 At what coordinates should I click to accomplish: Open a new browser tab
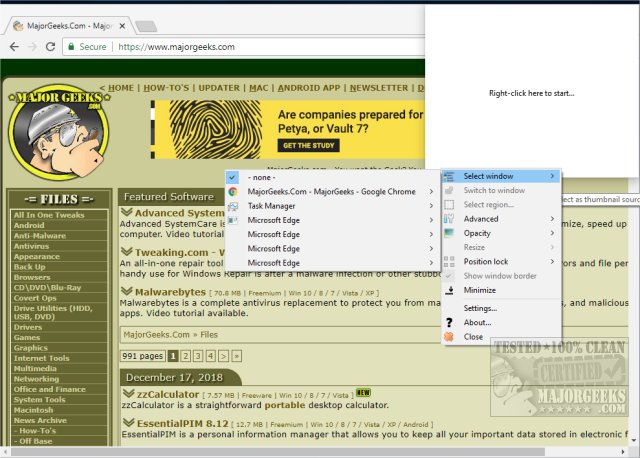tap(146, 26)
